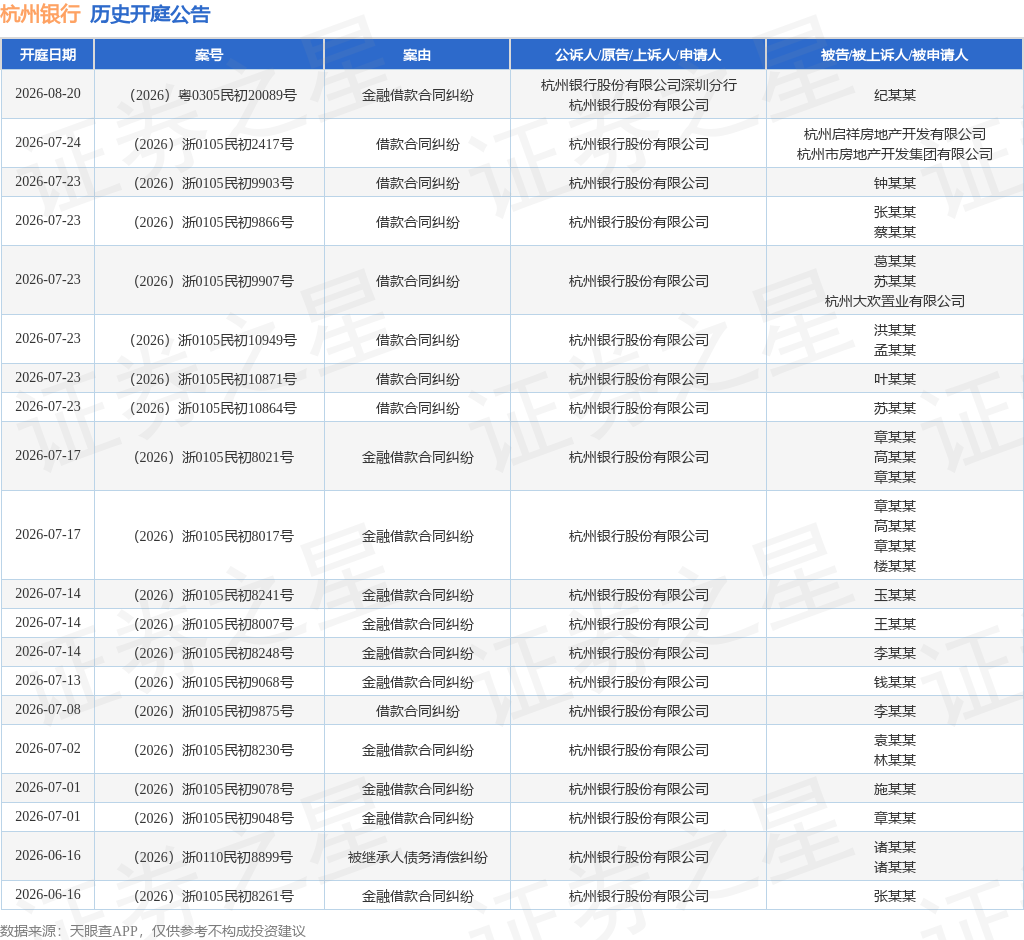Click case number 浙0105民初8017号
The image size is (1024, 940).
(x=213, y=536)
